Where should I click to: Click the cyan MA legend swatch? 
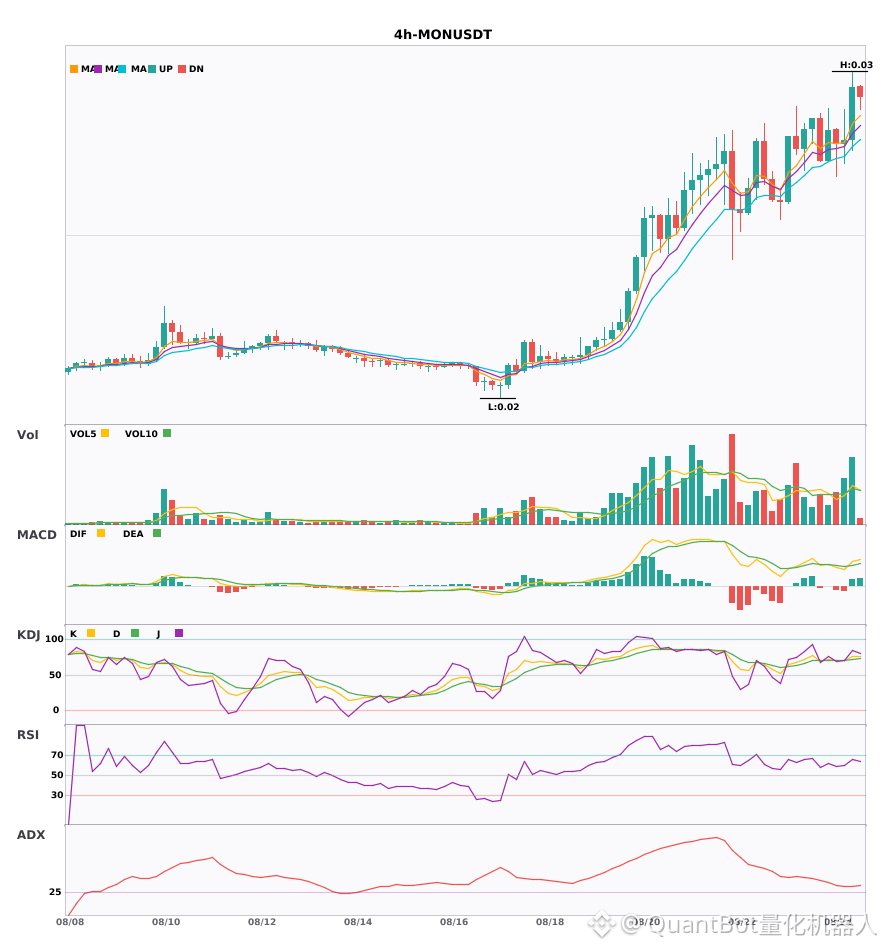(122, 69)
